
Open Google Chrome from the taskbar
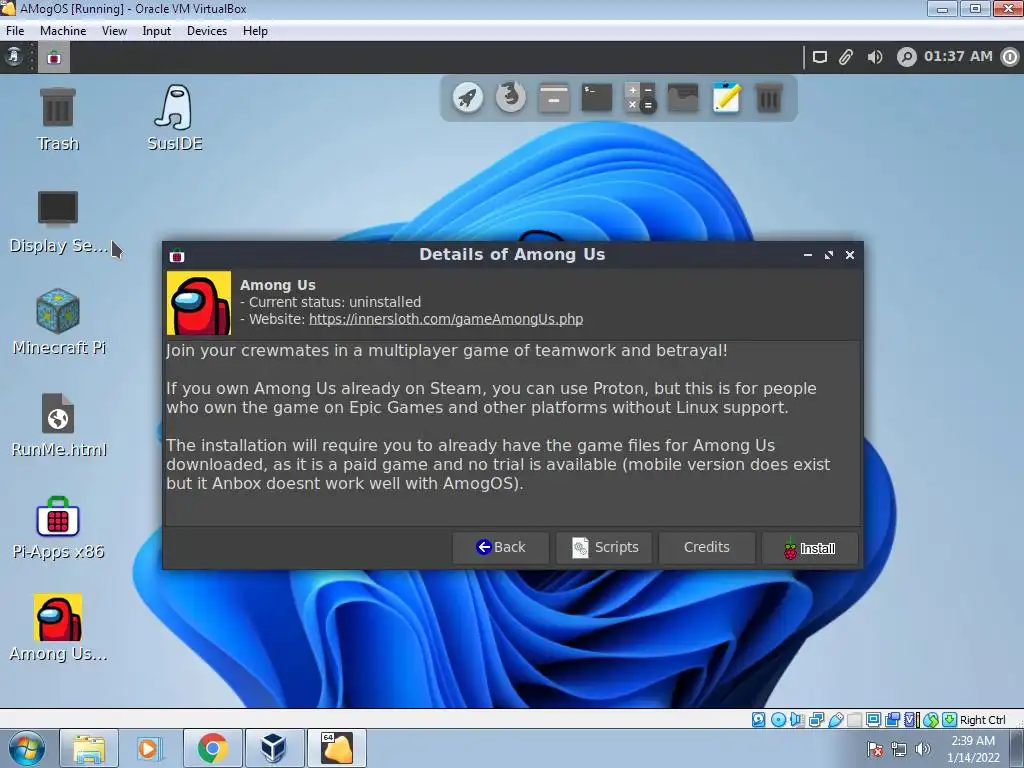(x=212, y=748)
